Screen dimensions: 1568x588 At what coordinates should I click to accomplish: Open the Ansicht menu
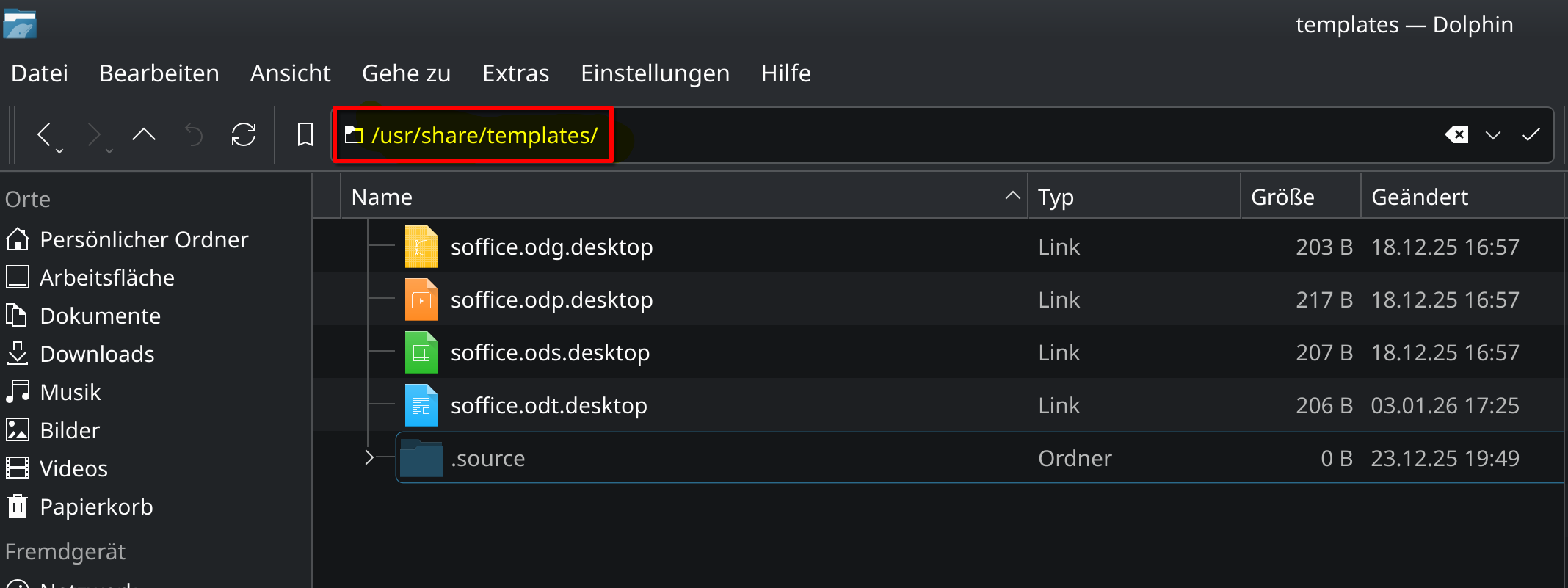(290, 73)
